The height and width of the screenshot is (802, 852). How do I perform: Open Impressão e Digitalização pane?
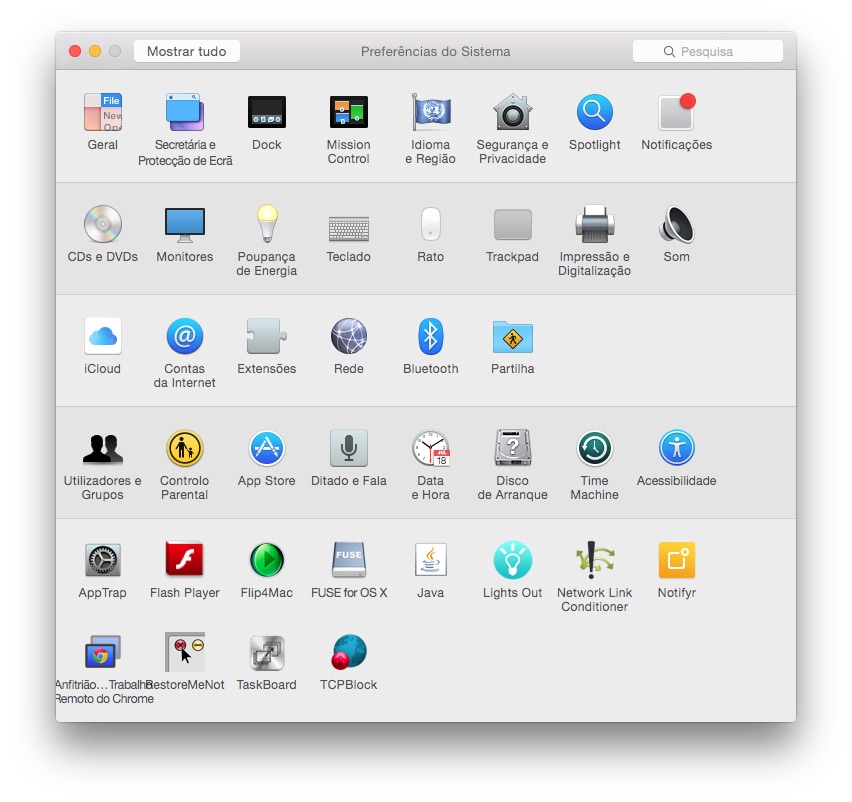pyautogui.click(x=594, y=224)
